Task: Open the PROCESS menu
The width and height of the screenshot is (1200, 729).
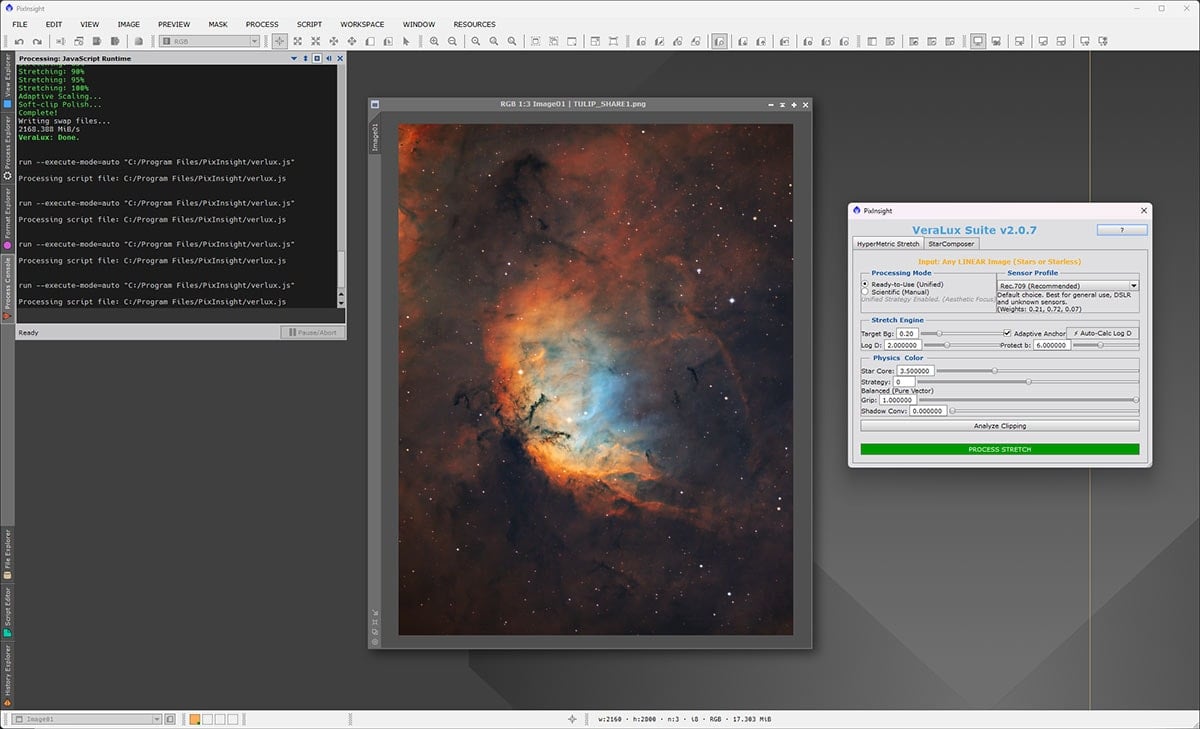Action: (262, 24)
